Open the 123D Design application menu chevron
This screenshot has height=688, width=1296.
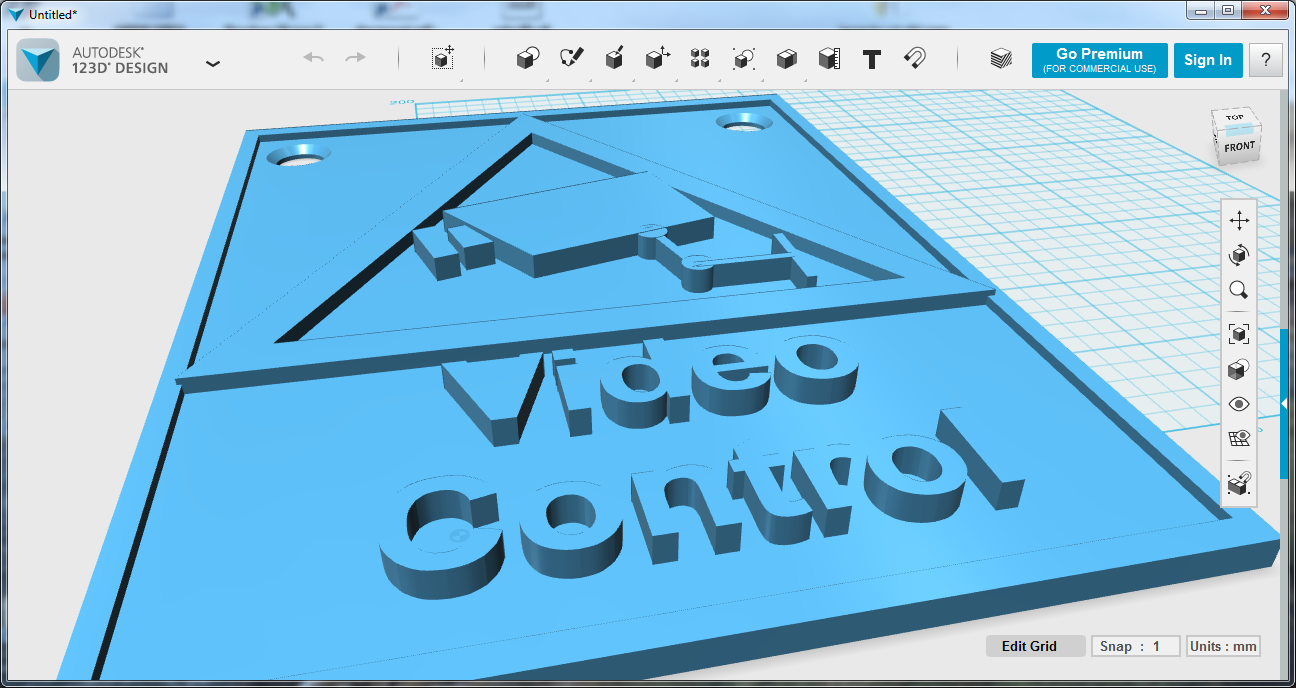point(213,63)
